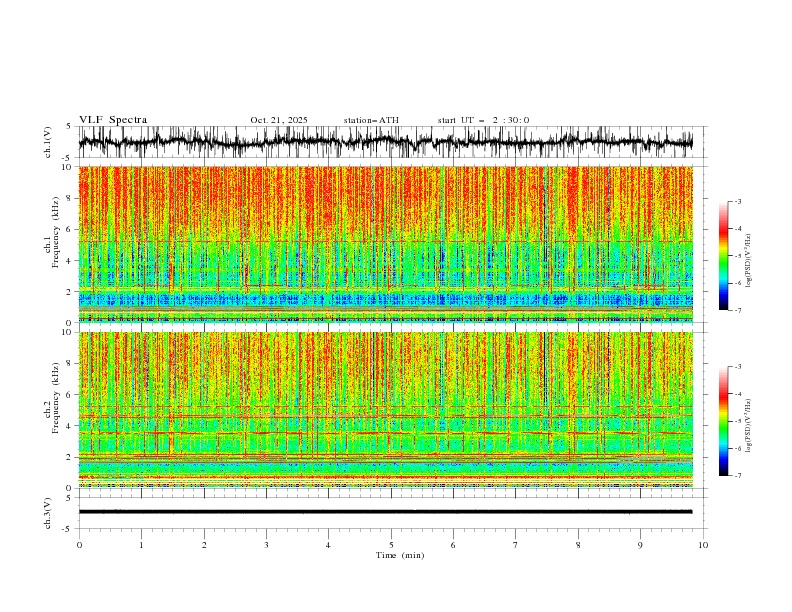This screenshot has height=612, width=792.
Task: Click the ch.1(V) waveform axis label
Action: pos(48,142)
